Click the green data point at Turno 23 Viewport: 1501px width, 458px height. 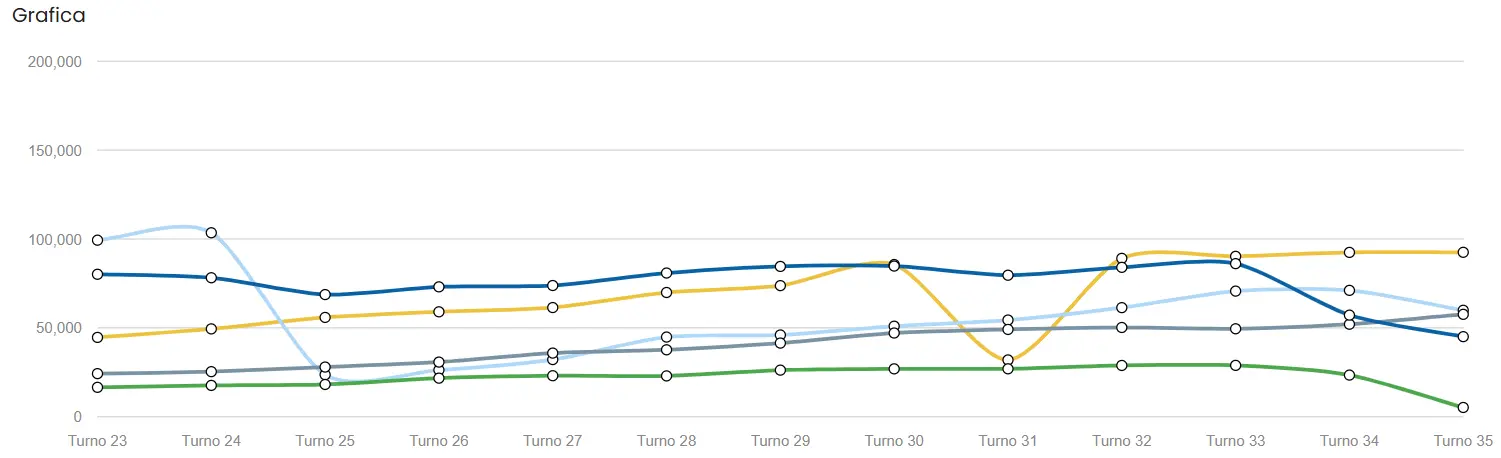tap(98, 387)
